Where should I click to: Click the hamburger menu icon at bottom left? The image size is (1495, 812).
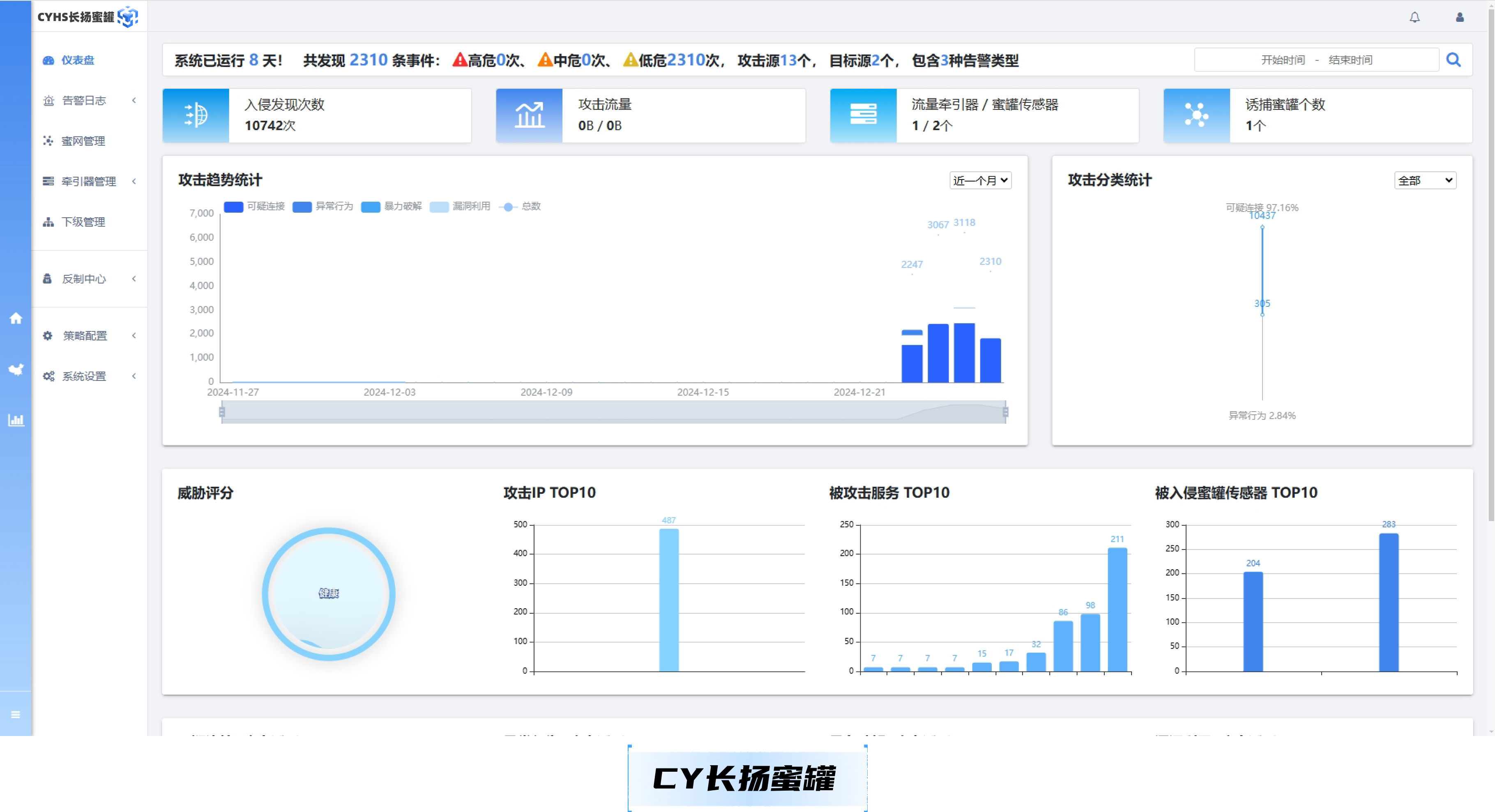(x=16, y=715)
